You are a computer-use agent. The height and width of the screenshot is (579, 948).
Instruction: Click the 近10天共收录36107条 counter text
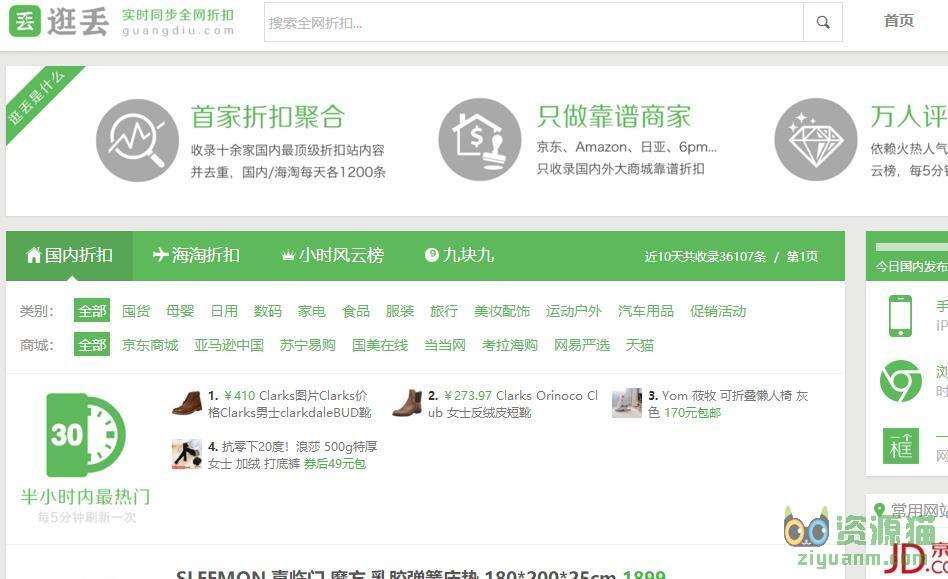705,256
